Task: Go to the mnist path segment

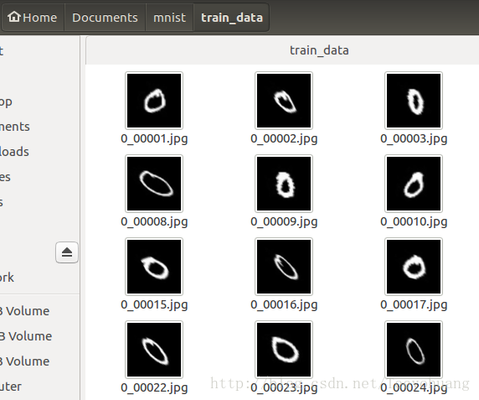Action: coord(169,18)
